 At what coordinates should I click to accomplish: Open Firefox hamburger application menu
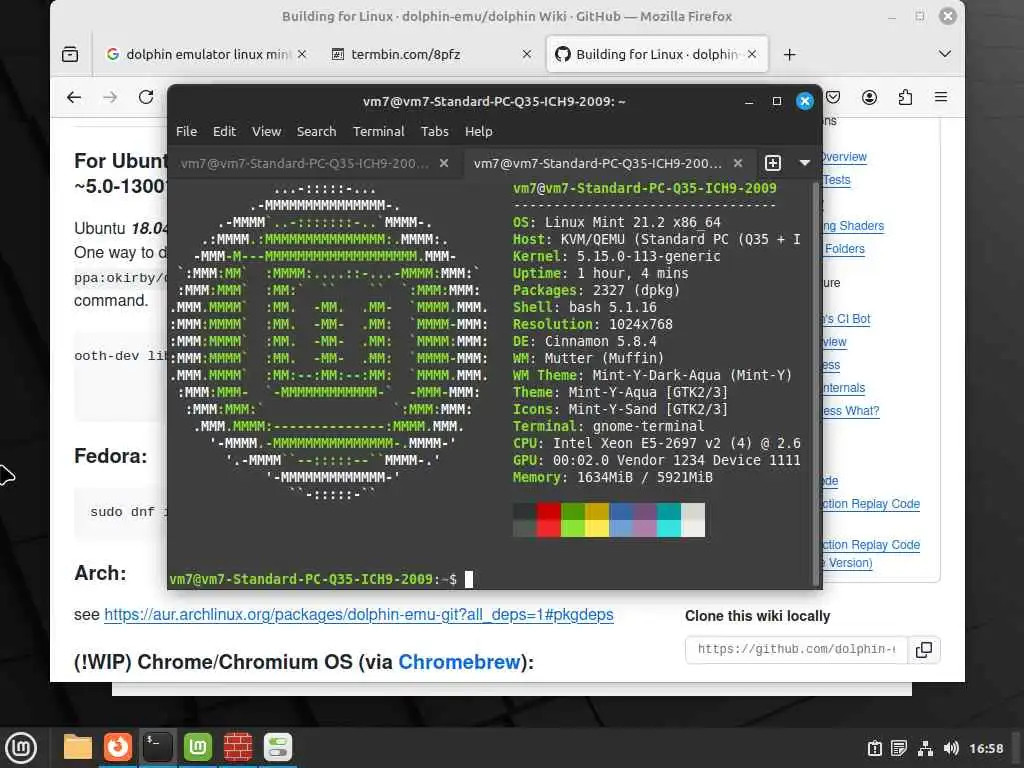pyautogui.click(x=940, y=97)
